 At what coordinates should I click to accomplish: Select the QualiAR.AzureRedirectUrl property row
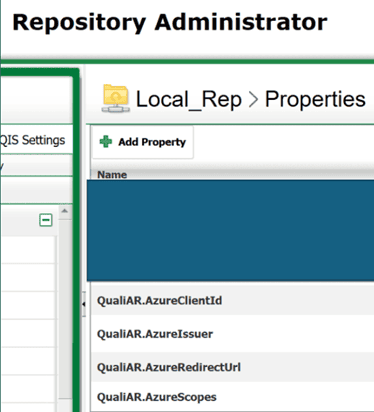point(232,367)
